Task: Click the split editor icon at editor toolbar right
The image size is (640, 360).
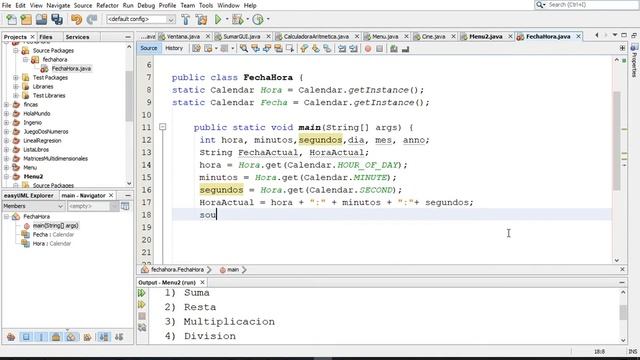Action: (x=622, y=48)
